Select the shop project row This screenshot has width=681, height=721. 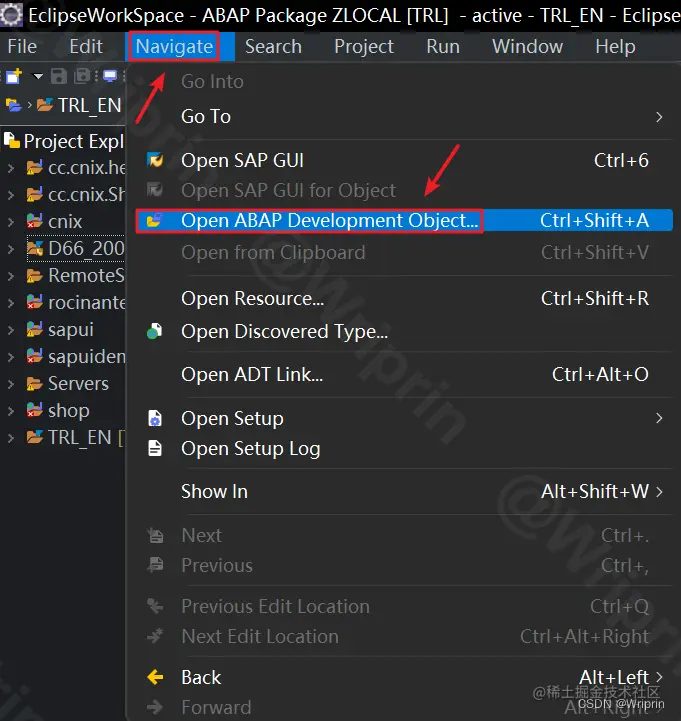coord(63,411)
